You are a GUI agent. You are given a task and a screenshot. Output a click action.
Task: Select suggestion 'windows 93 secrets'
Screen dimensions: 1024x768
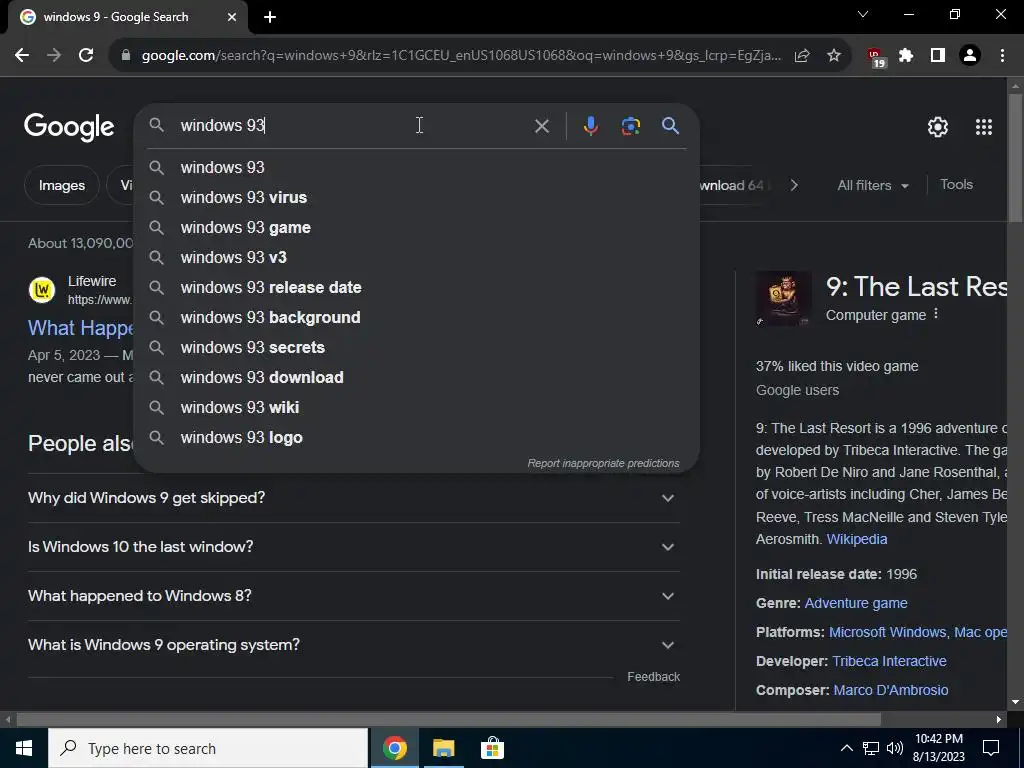pyautogui.click(x=417, y=347)
